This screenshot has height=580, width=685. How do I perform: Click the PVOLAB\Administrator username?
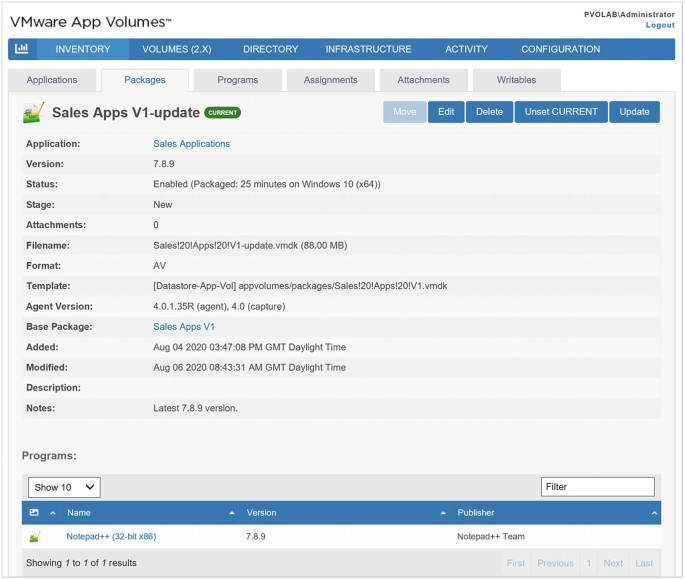coord(629,14)
